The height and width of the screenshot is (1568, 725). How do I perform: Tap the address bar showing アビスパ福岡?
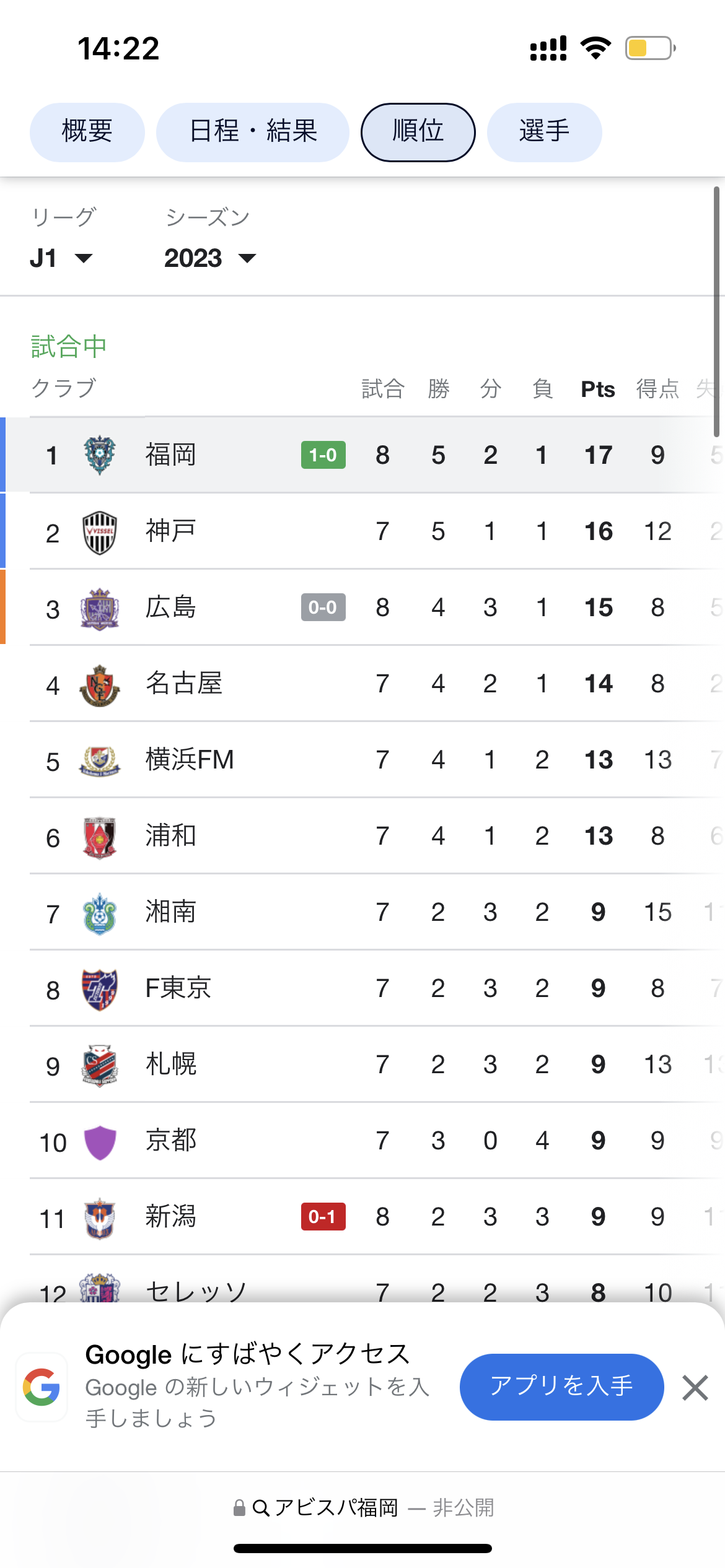click(x=363, y=1507)
